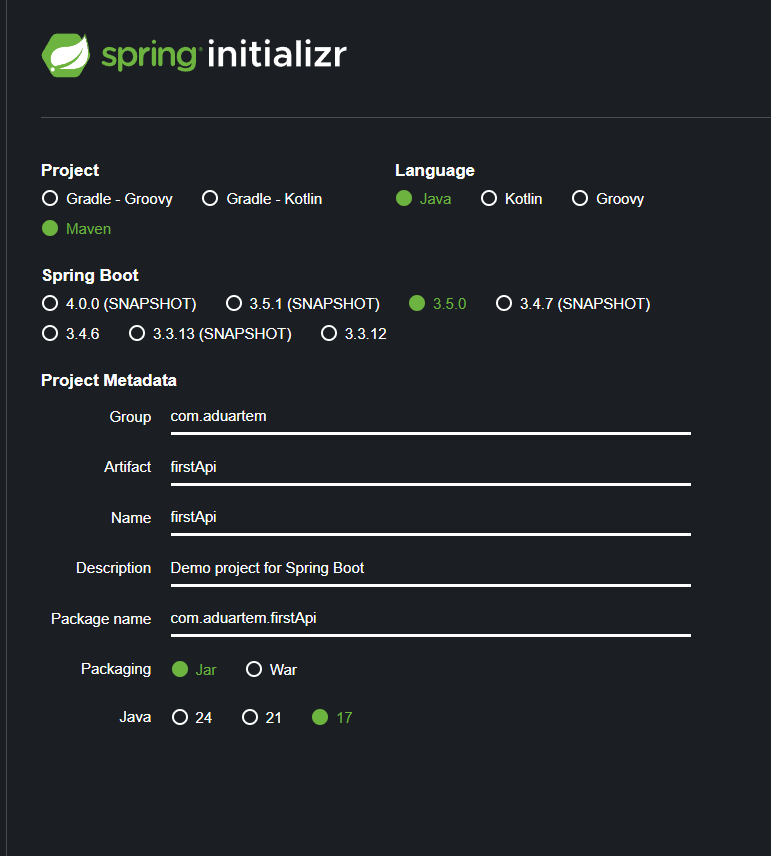Image resolution: width=771 pixels, height=856 pixels.
Task: Select Spring Boot 3.3.13 (SNAPSHOT)
Action: point(210,334)
